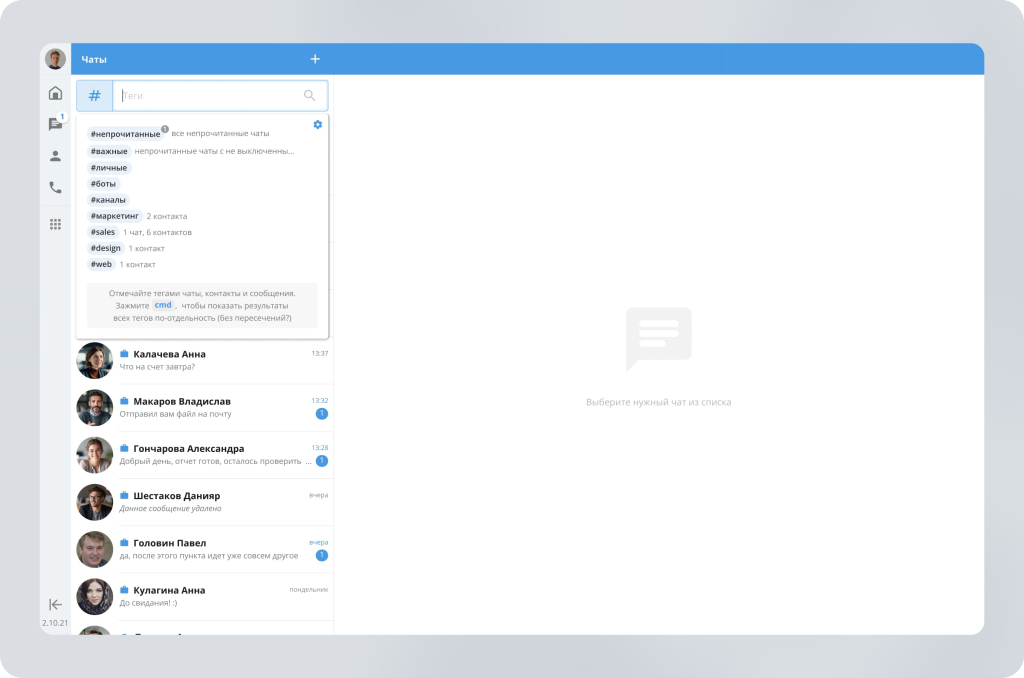The image size is (1024, 678).
Task: Click briefcase icon next to Калачева Анна
Action: coord(124,354)
